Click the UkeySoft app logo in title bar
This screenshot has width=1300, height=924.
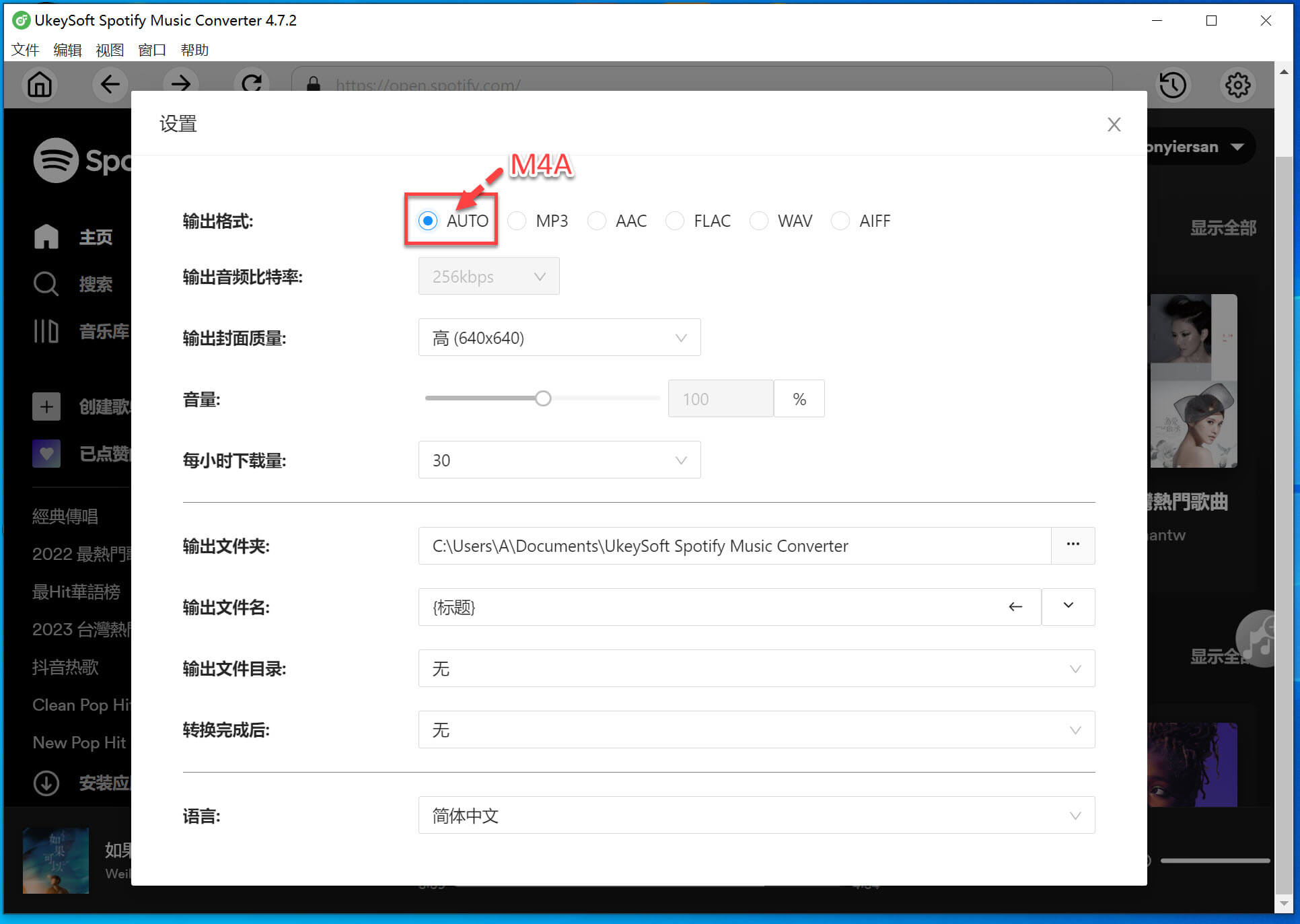click(22, 20)
